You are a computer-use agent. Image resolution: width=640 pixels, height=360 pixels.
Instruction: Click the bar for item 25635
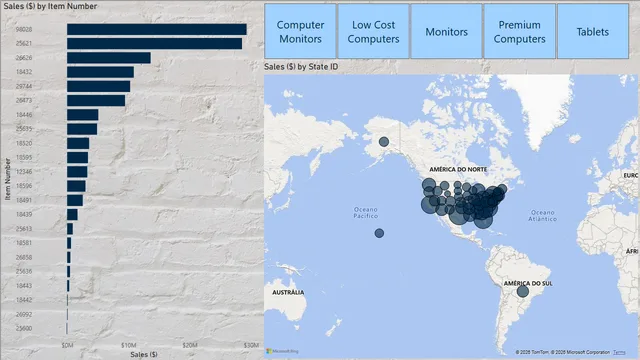click(x=82, y=129)
